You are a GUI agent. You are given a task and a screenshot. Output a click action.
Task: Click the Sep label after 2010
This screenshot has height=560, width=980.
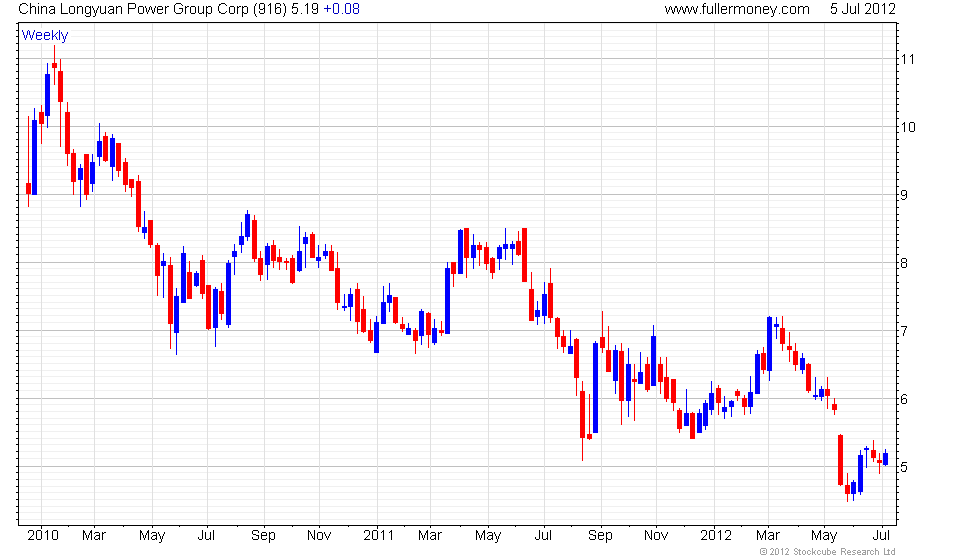(x=263, y=536)
